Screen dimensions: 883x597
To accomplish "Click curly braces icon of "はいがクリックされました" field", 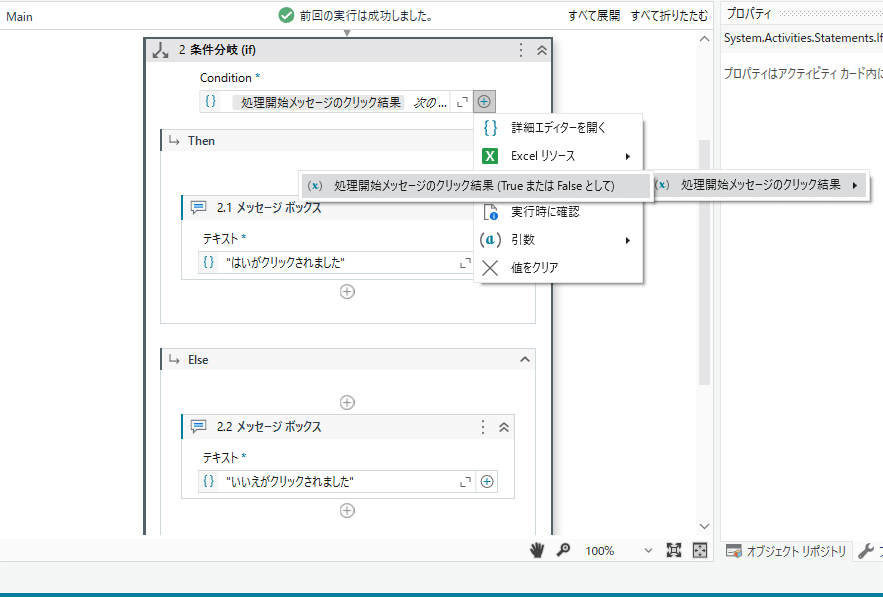I will (209, 262).
